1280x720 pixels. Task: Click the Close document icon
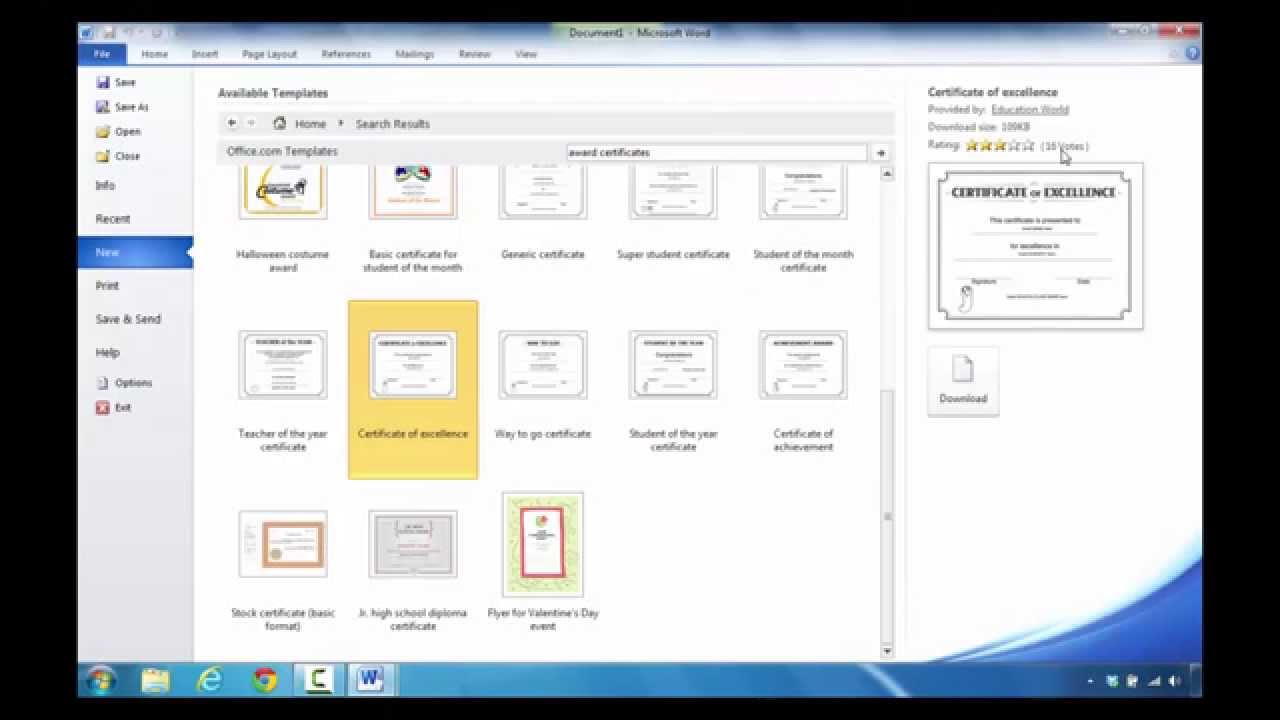coord(102,156)
